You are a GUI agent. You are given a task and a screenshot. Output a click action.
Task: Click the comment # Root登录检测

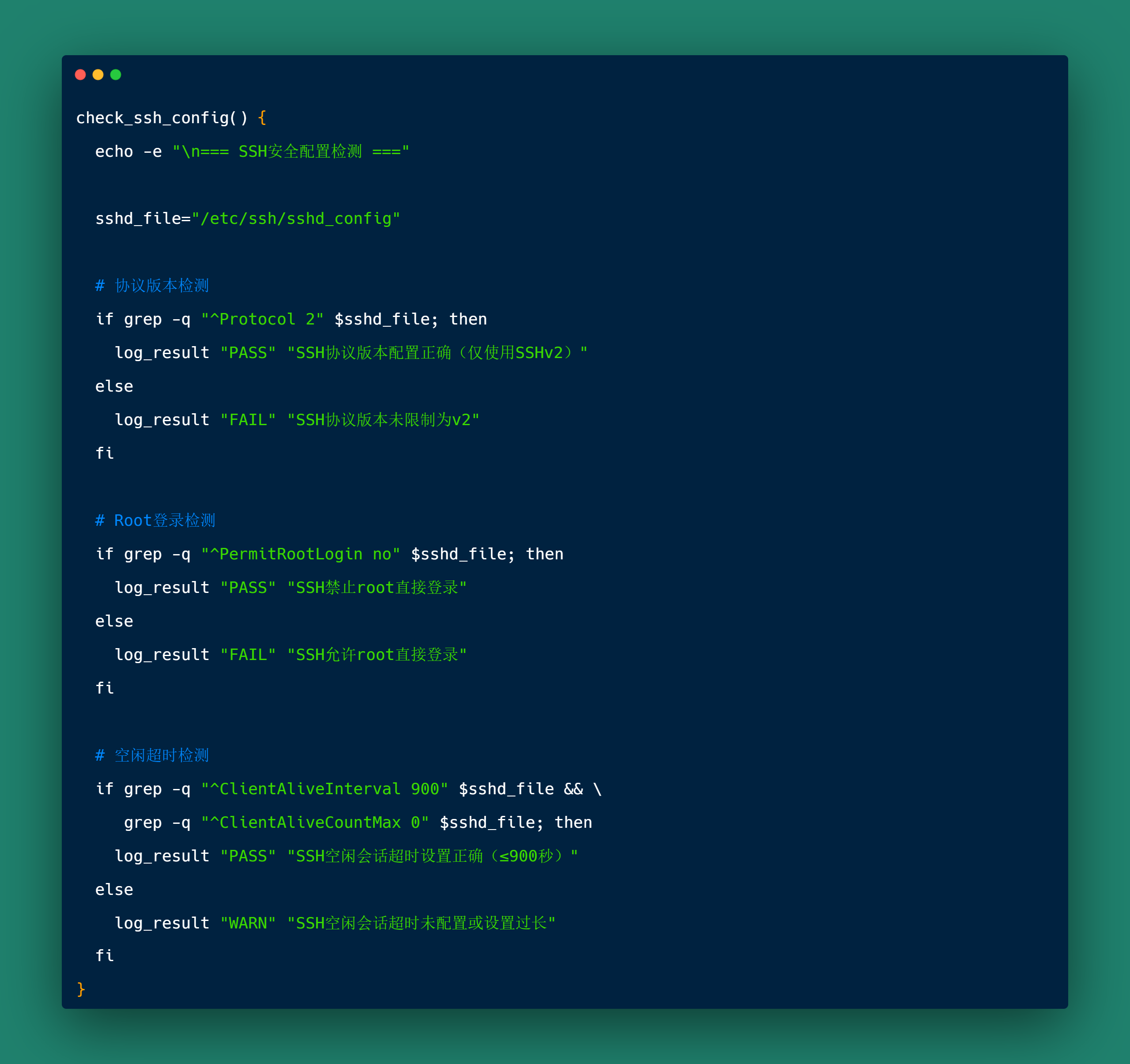click(155, 520)
